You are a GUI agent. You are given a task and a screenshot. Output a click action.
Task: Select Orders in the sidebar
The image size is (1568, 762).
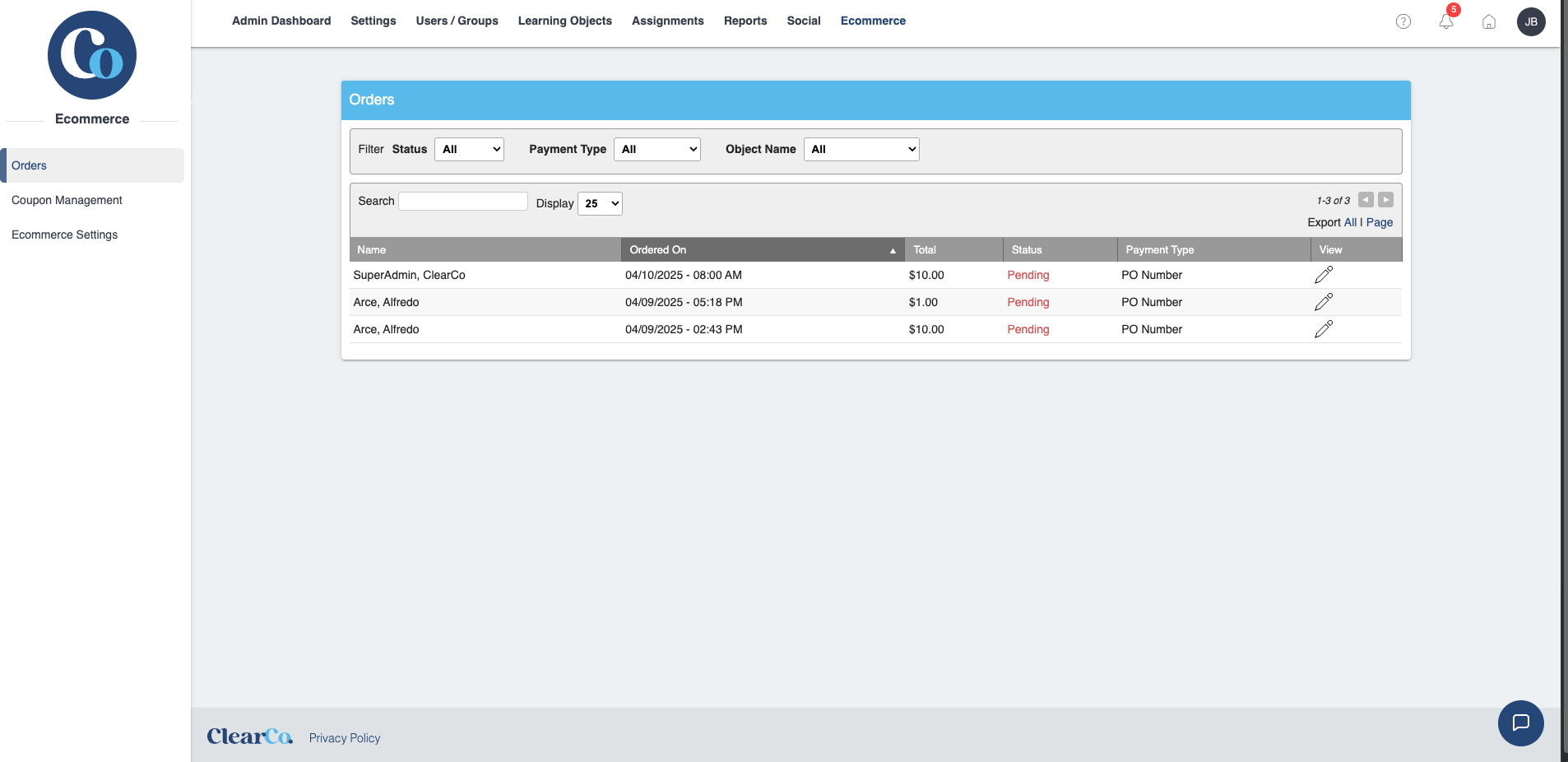coord(92,165)
